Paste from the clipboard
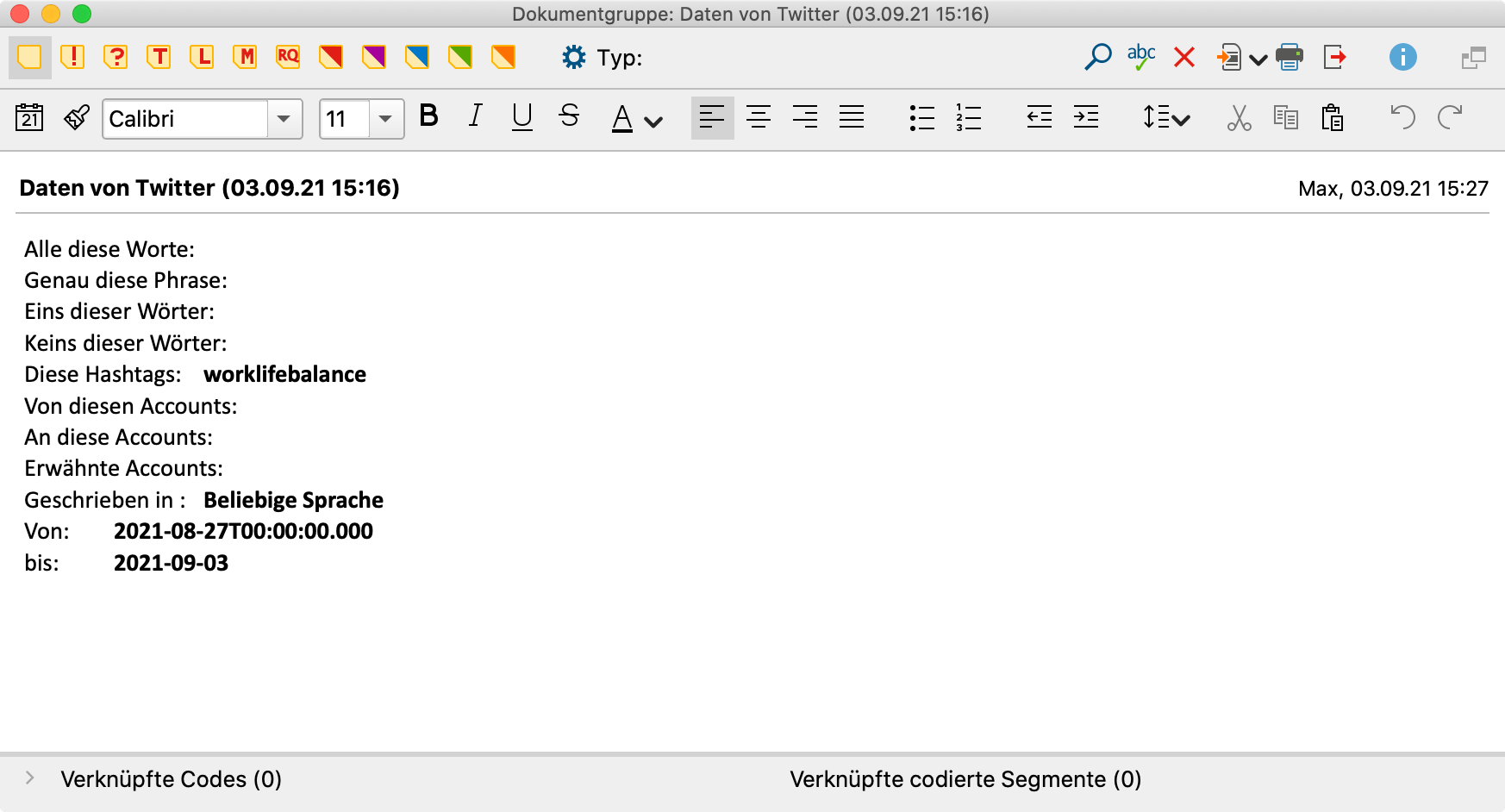 1333,117
